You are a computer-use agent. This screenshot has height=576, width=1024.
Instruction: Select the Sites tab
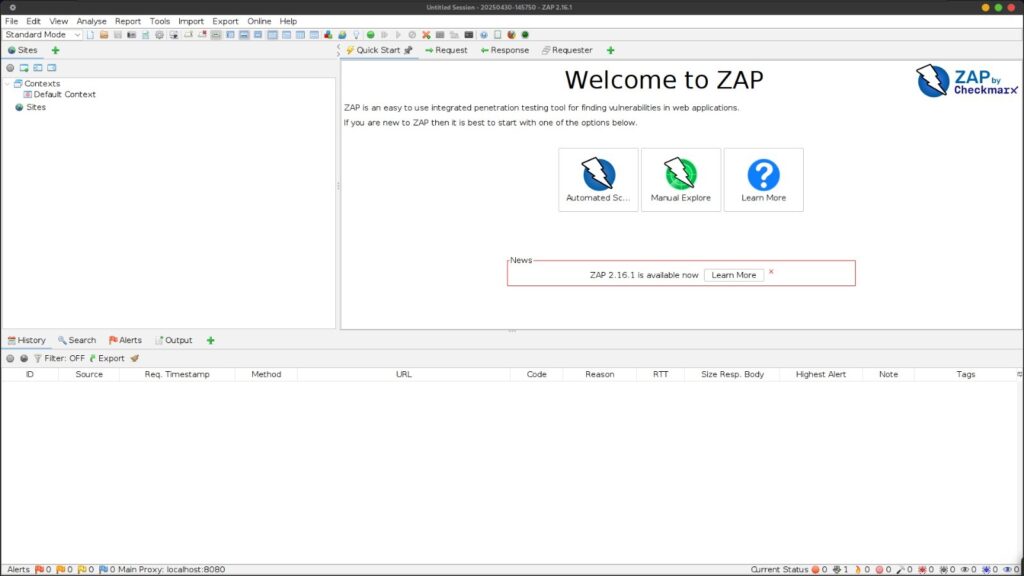pyautogui.click(x=23, y=50)
